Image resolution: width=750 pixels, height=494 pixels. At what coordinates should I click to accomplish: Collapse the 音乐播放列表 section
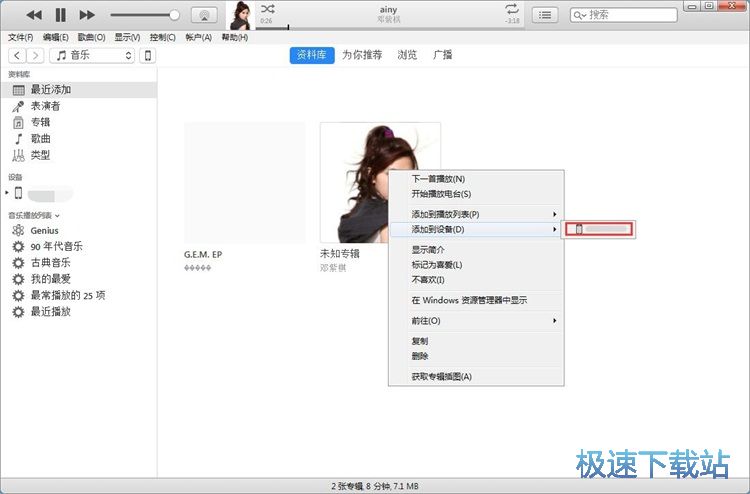tap(57, 215)
